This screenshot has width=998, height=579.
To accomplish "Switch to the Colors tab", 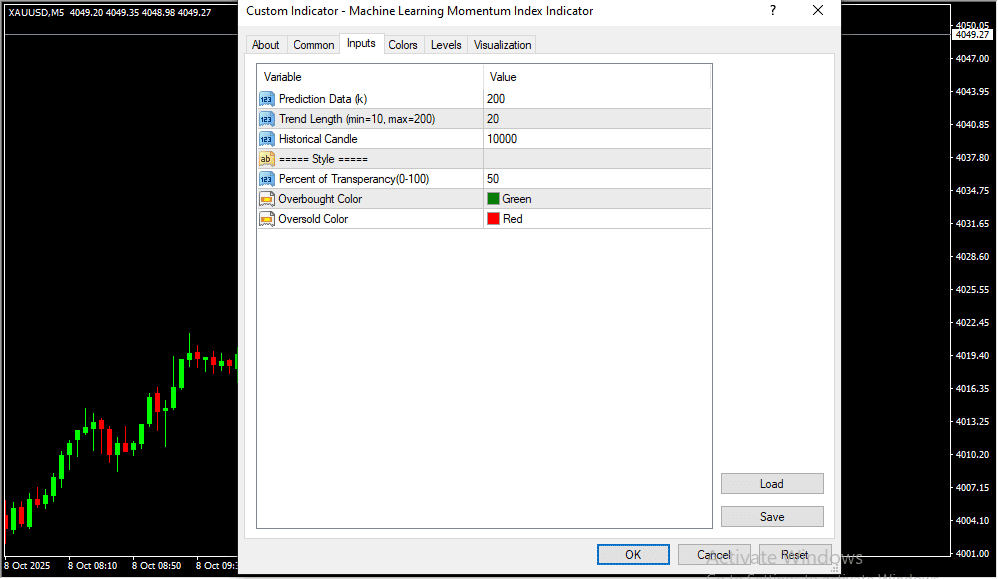I will tap(403, 45).
